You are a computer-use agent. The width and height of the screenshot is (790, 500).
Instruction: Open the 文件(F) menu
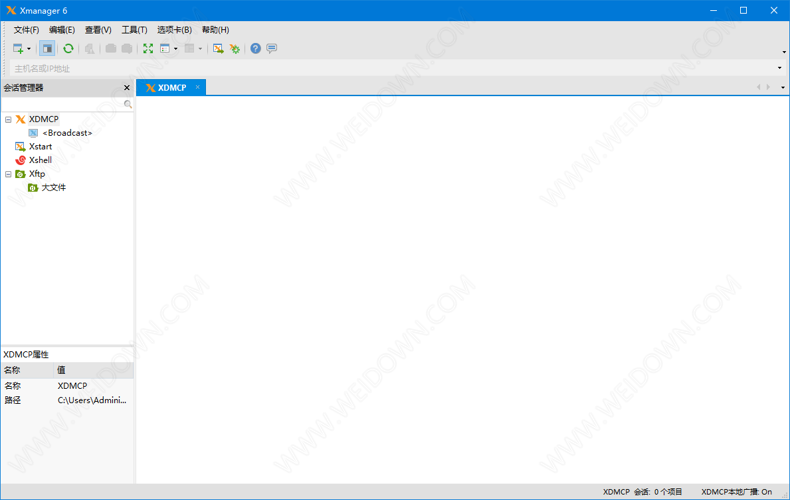pyautogui.click(x=26, y=30)
